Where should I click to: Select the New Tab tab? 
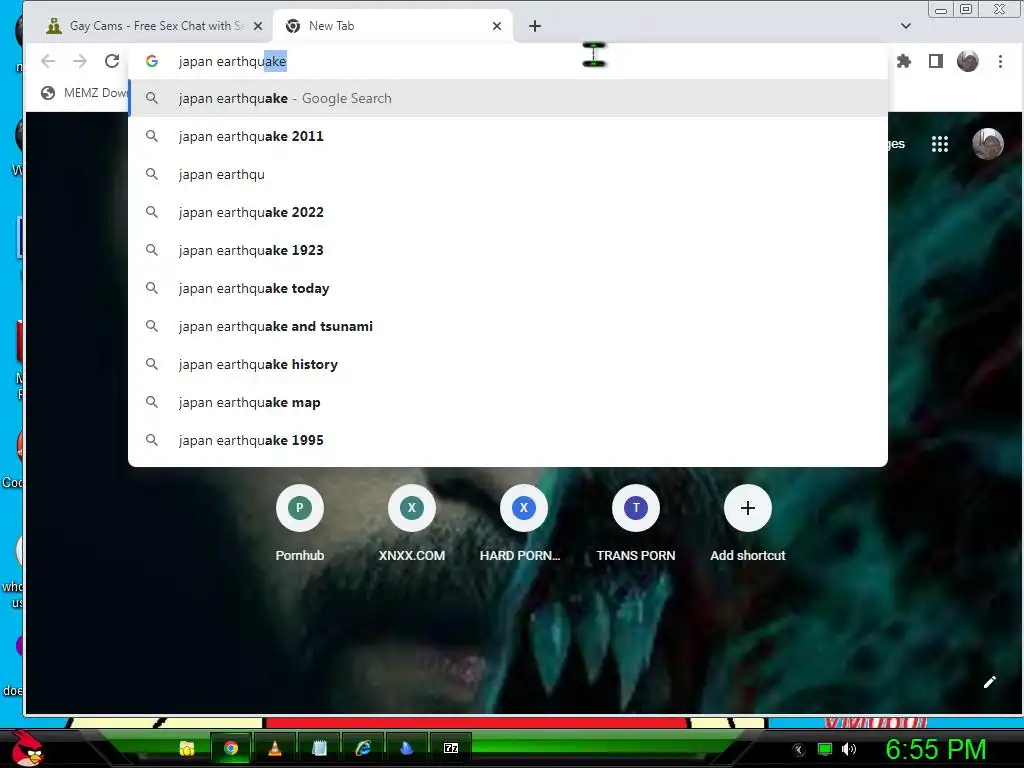pos(392,26)
